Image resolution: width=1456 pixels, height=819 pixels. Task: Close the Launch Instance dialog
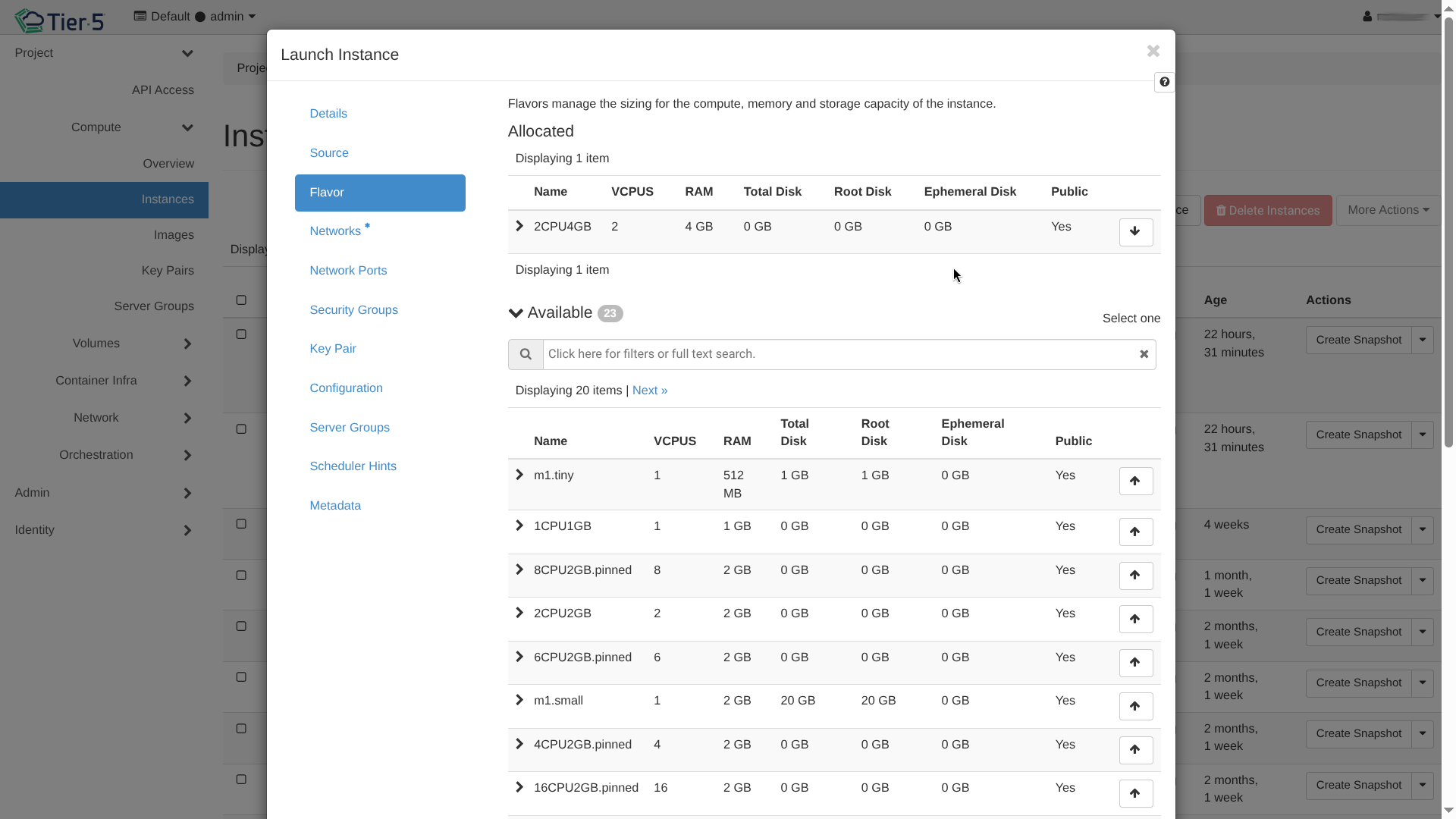point(1153,51)
